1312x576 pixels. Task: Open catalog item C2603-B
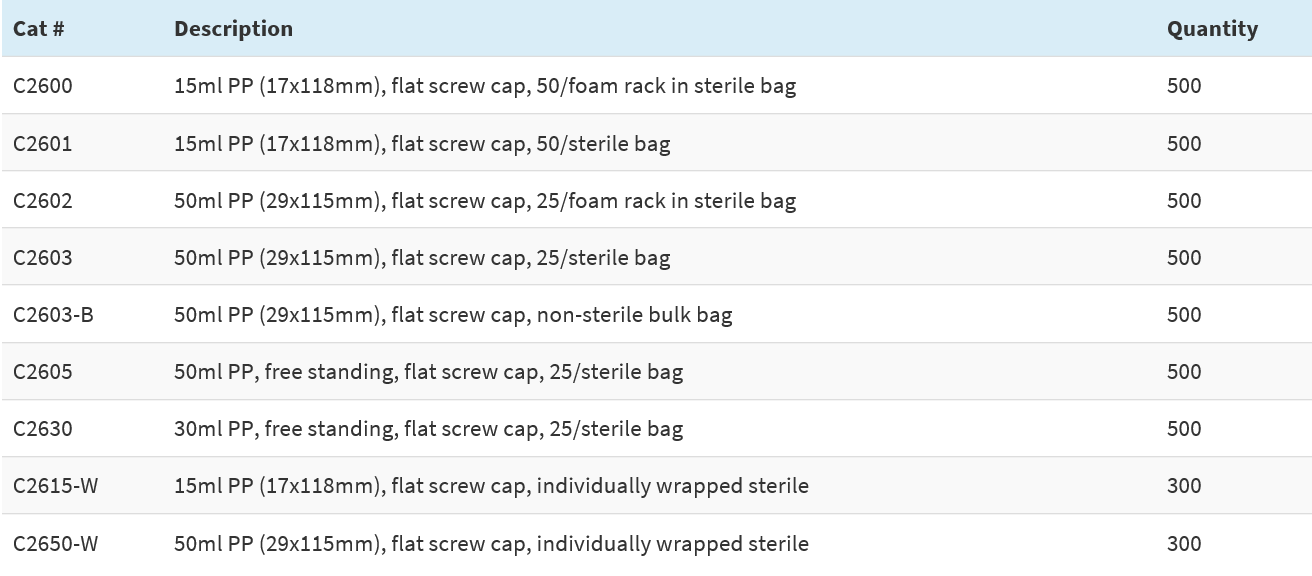[x=53, y=315]
